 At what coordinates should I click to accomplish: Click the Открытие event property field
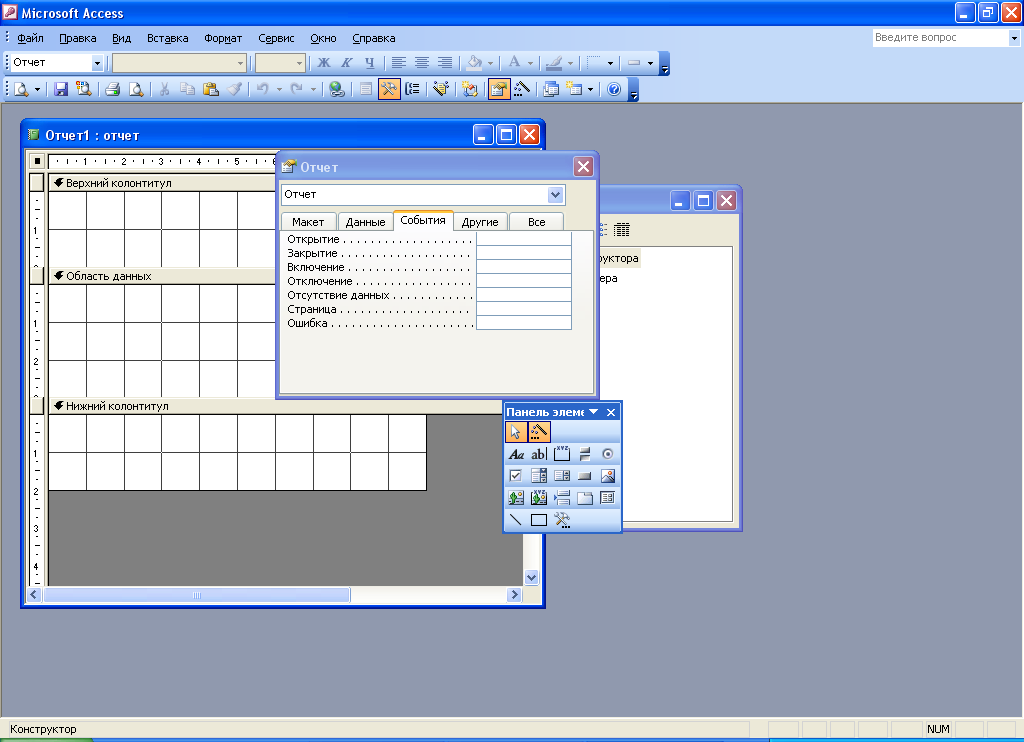pos(524,239)
